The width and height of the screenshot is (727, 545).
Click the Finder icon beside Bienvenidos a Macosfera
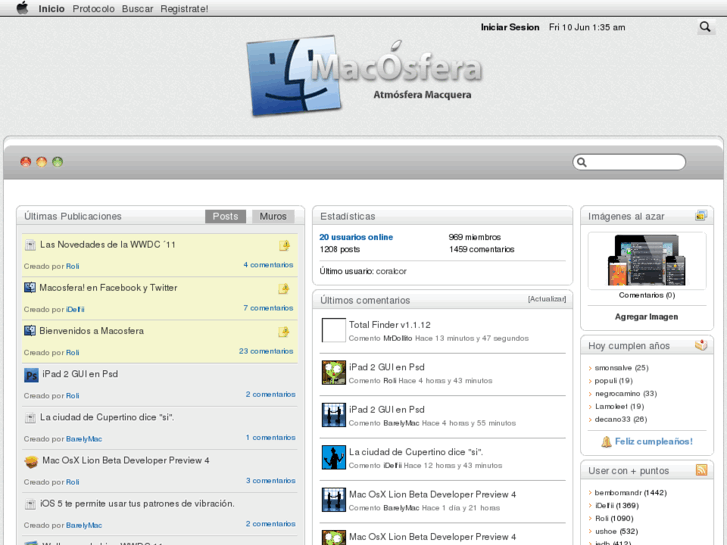pyautogui.click(x=30, y=331)
